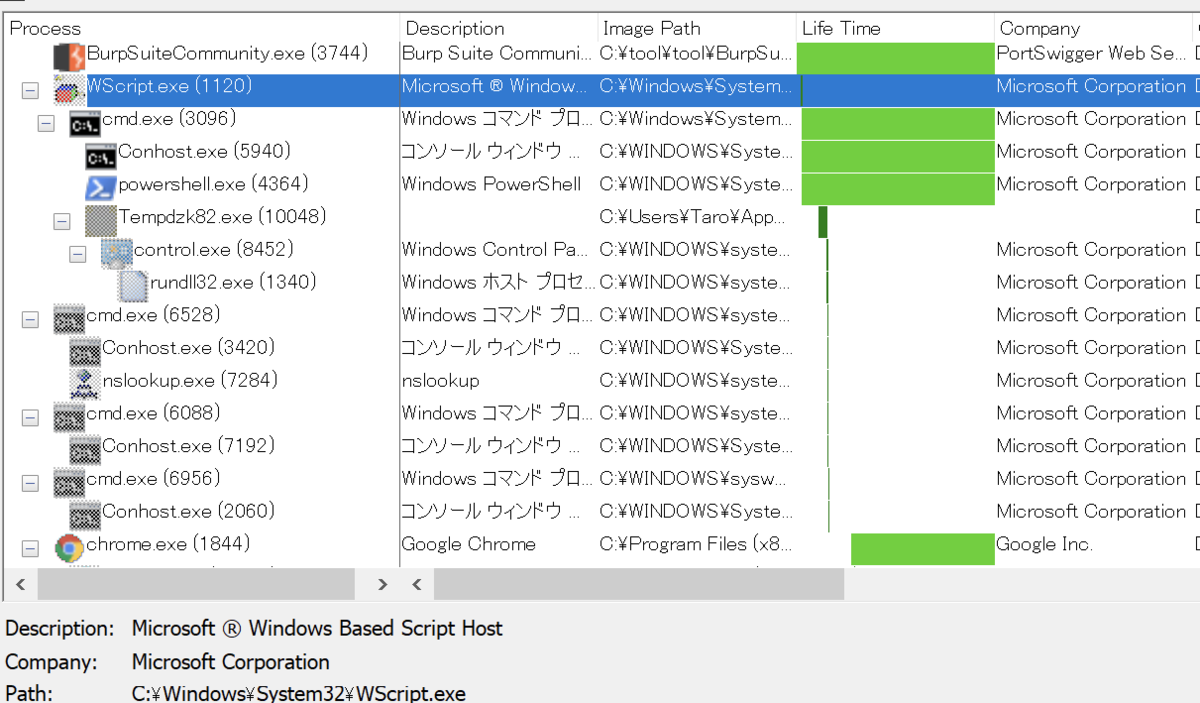Click the 'PortSwigger Web Se...' company cell
Screen dimensions: 1200x703
point(1092,53)
